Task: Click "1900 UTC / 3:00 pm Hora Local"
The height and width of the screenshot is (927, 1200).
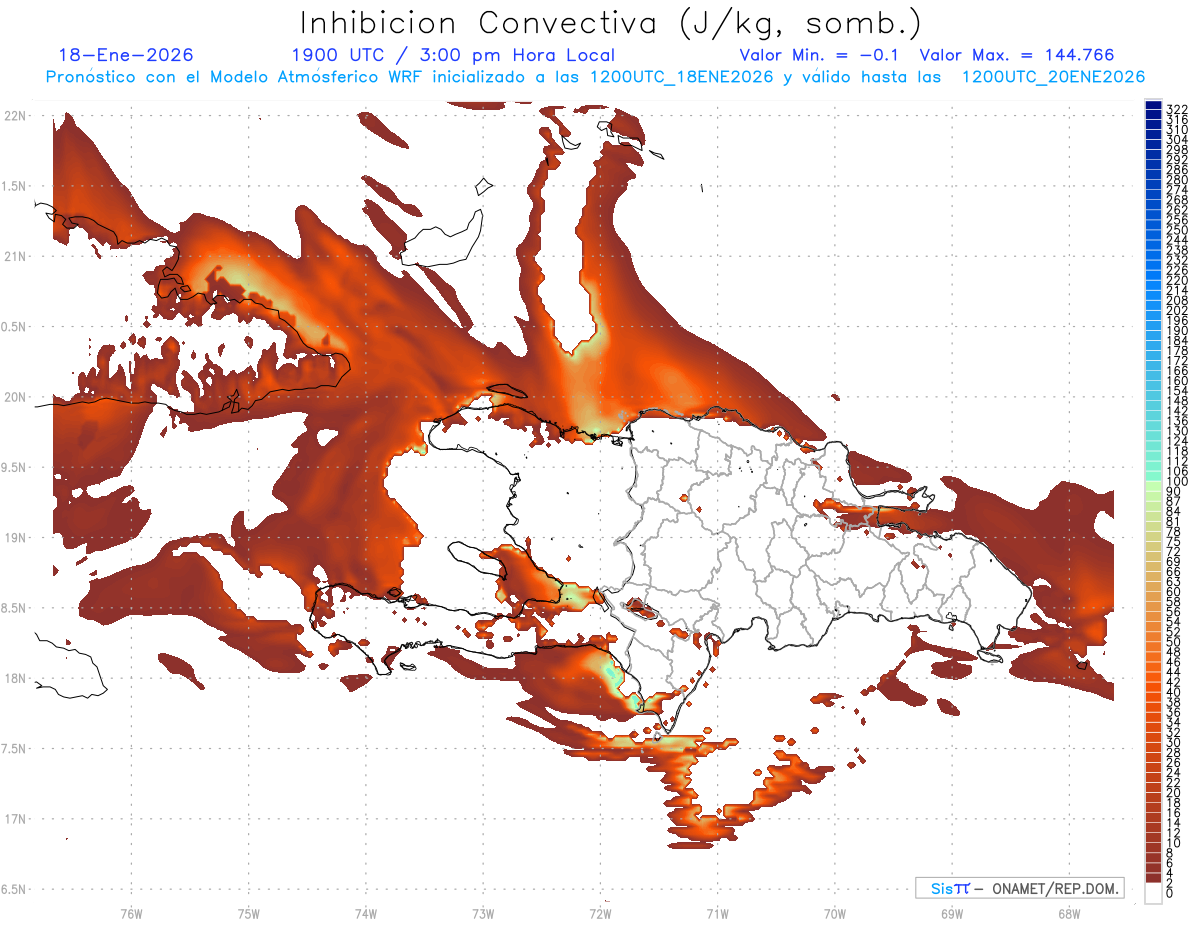Action: [453, 55]
